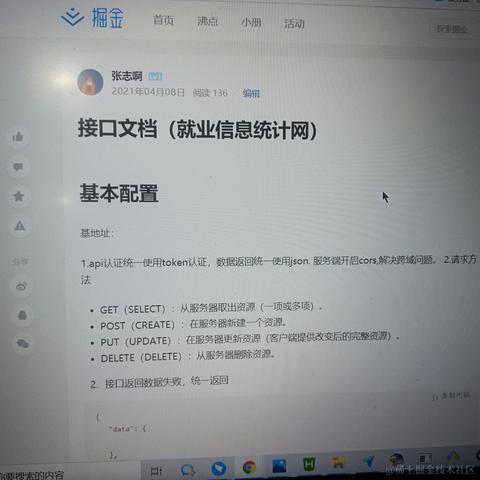
Task: Open the yellow taskbar app icon
Action: coord(338,463)
